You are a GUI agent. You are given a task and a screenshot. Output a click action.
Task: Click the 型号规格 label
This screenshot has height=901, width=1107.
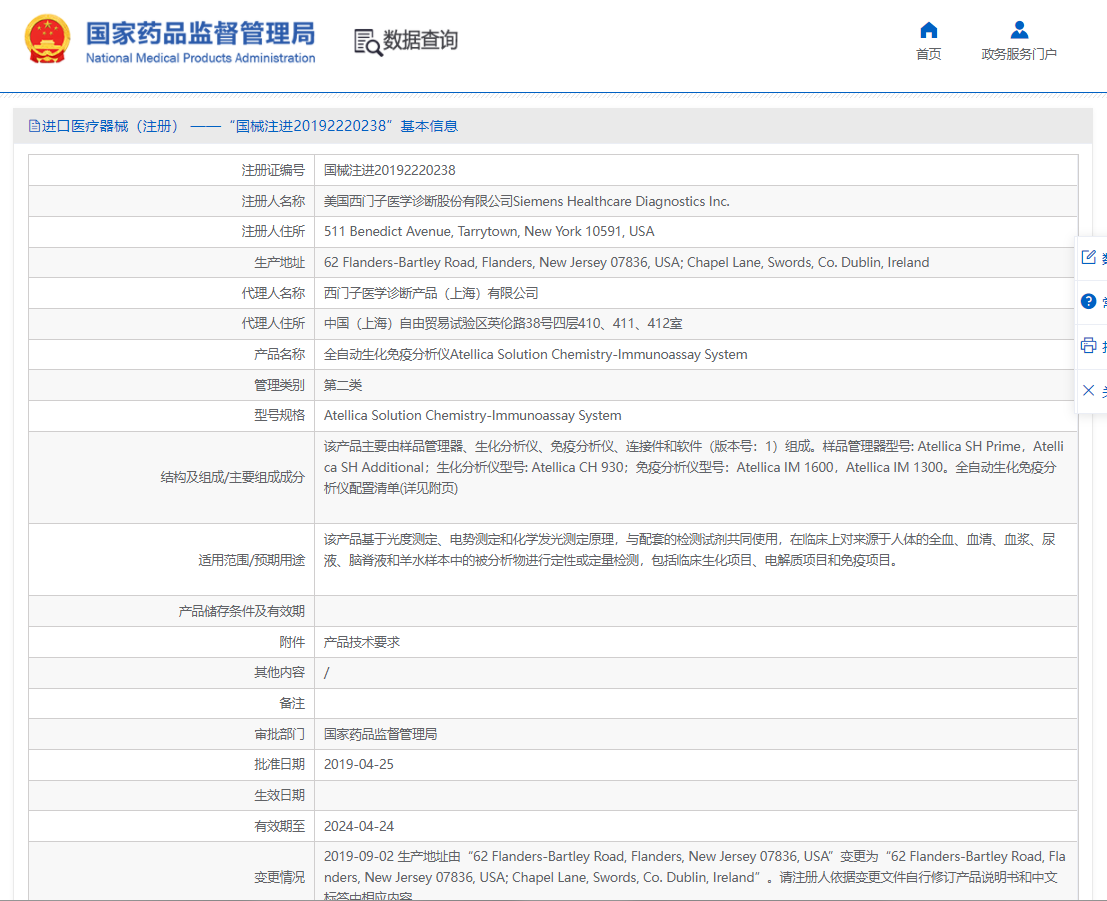280,415
